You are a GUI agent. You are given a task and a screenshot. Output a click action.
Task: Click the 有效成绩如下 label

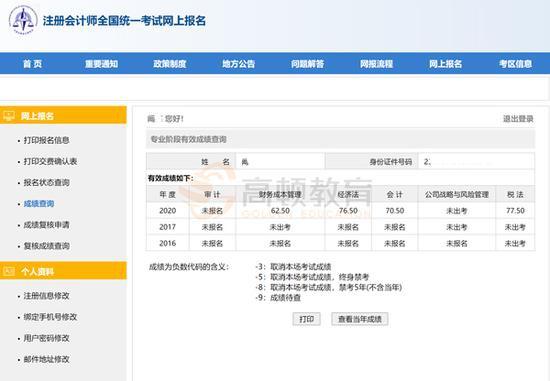point(170,178)
